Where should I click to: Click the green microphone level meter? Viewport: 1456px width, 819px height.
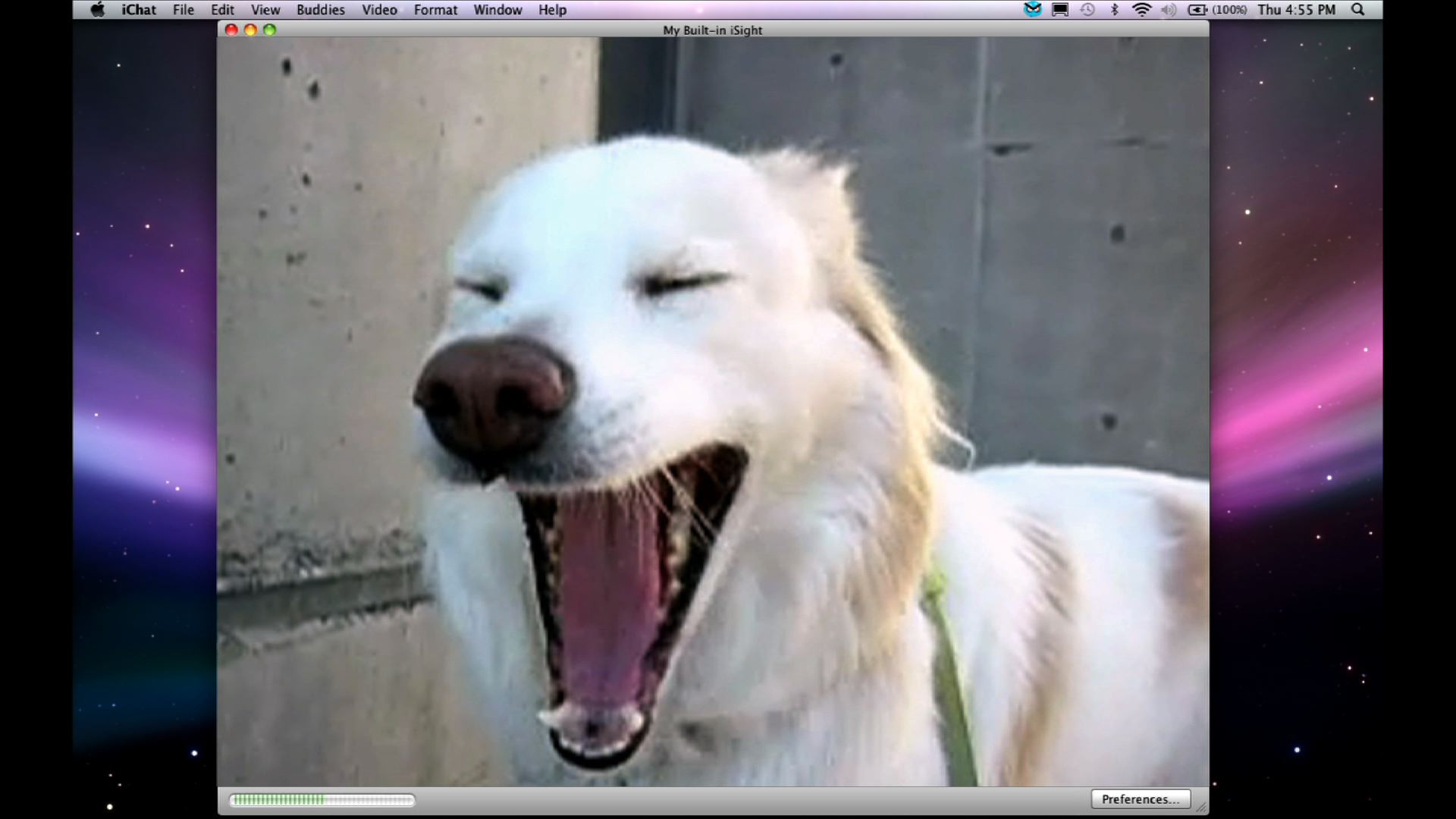pyautogui.click(x=322, y=800)
